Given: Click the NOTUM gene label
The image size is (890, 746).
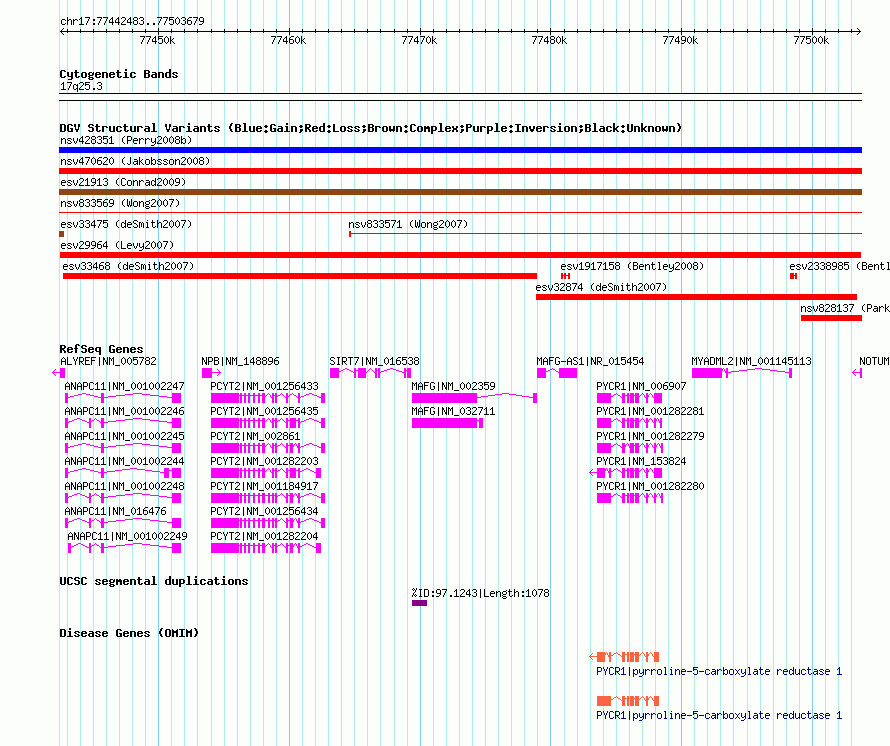Looking at the screenshot, I should 874,361.
